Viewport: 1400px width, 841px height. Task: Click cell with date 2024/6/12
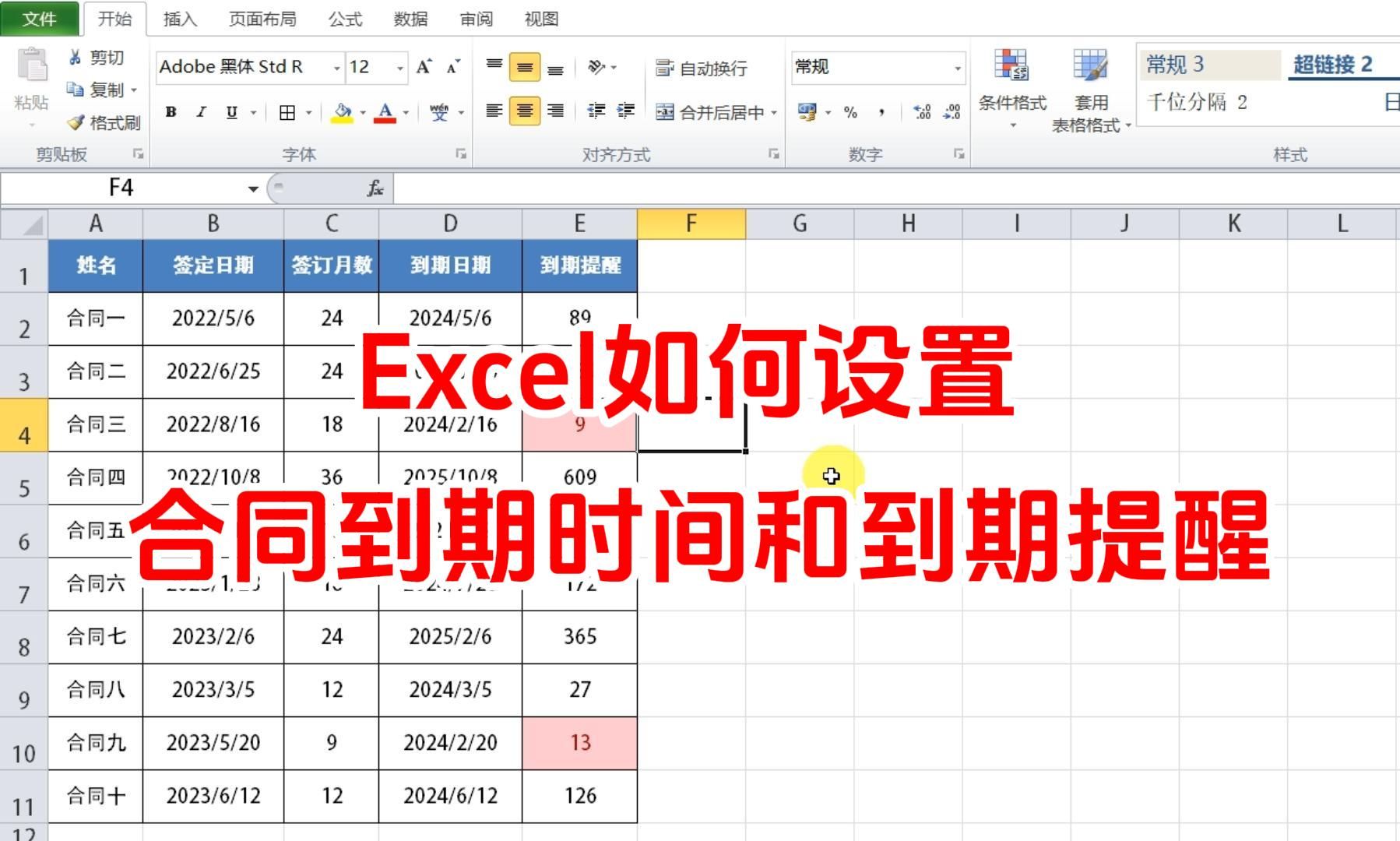[450, 796]
